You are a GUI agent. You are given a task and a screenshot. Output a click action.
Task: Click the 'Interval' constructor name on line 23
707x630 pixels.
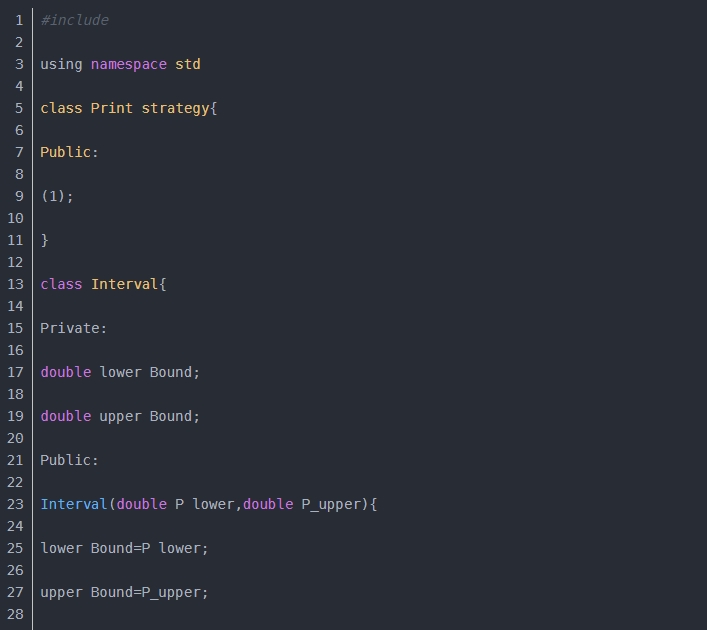[74, 504]
